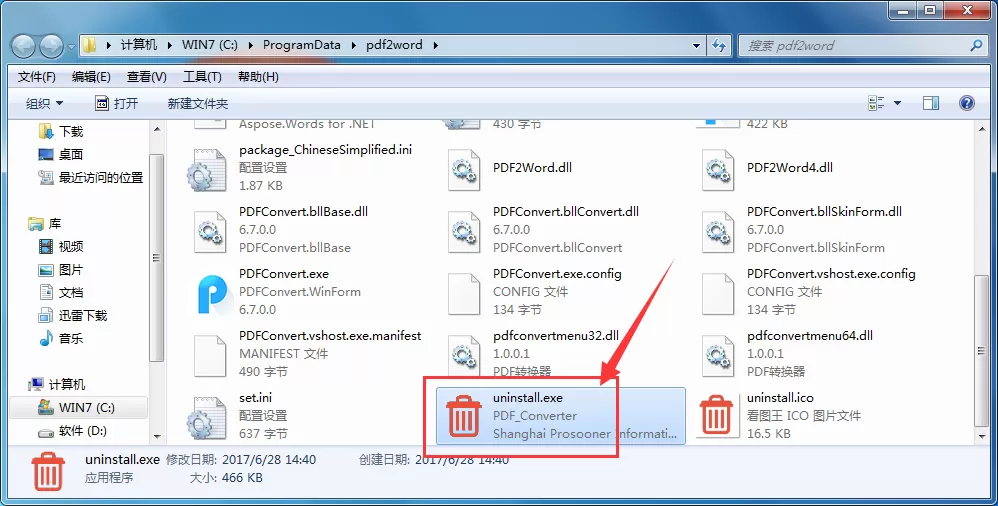Click the PDFConvert.exe file name

coord(284,274)
